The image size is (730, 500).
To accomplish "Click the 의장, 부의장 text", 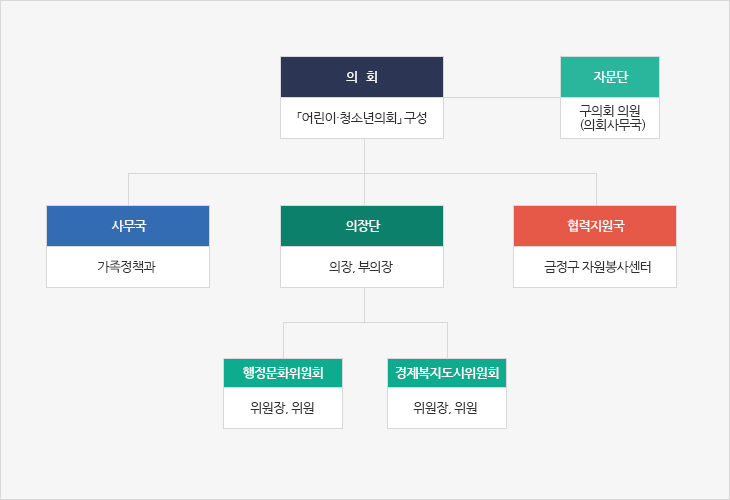I will [362, 267].
